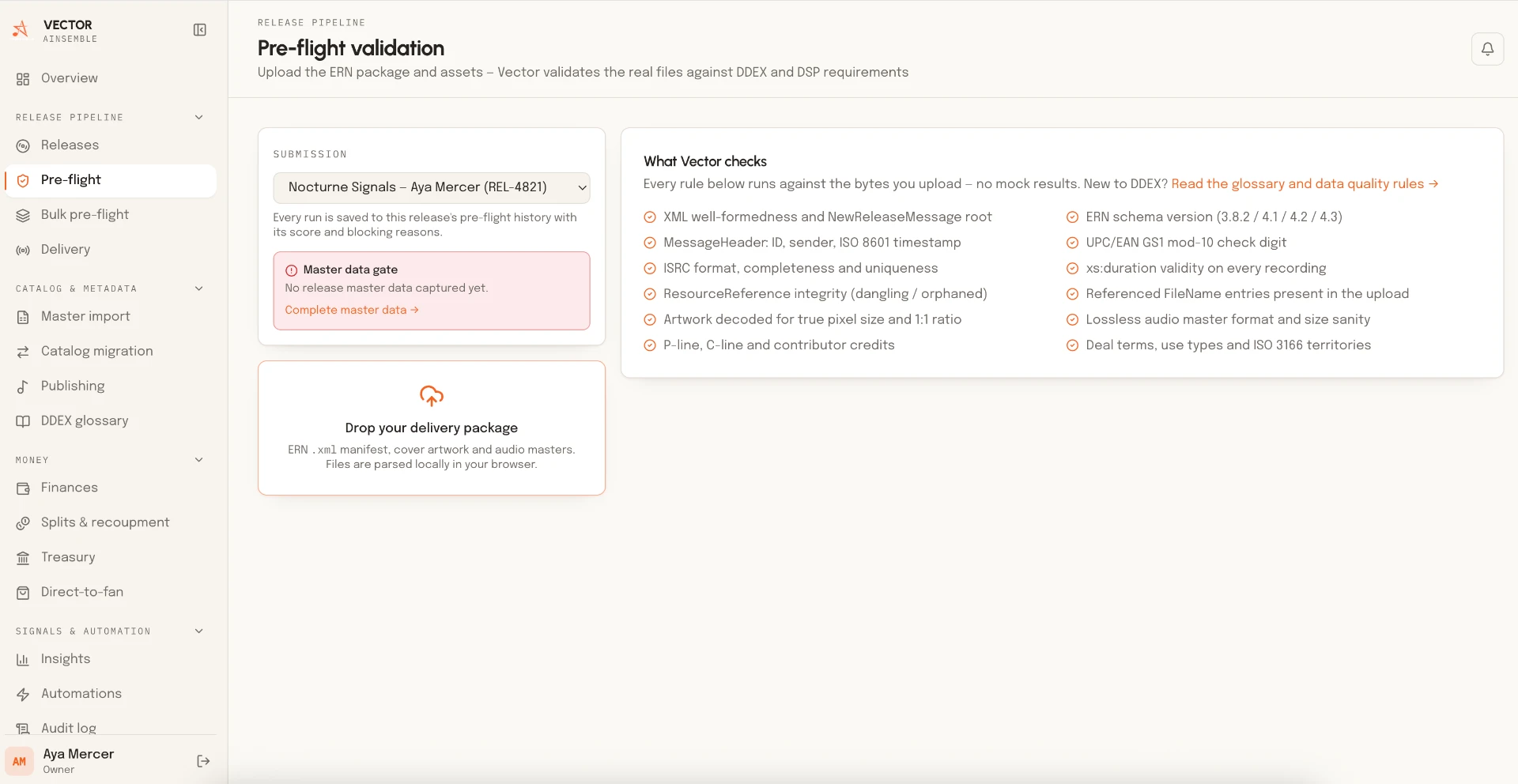Click check icon beside XML well-formedness rule
The image size is (1518, 784).
pos(650,217)
